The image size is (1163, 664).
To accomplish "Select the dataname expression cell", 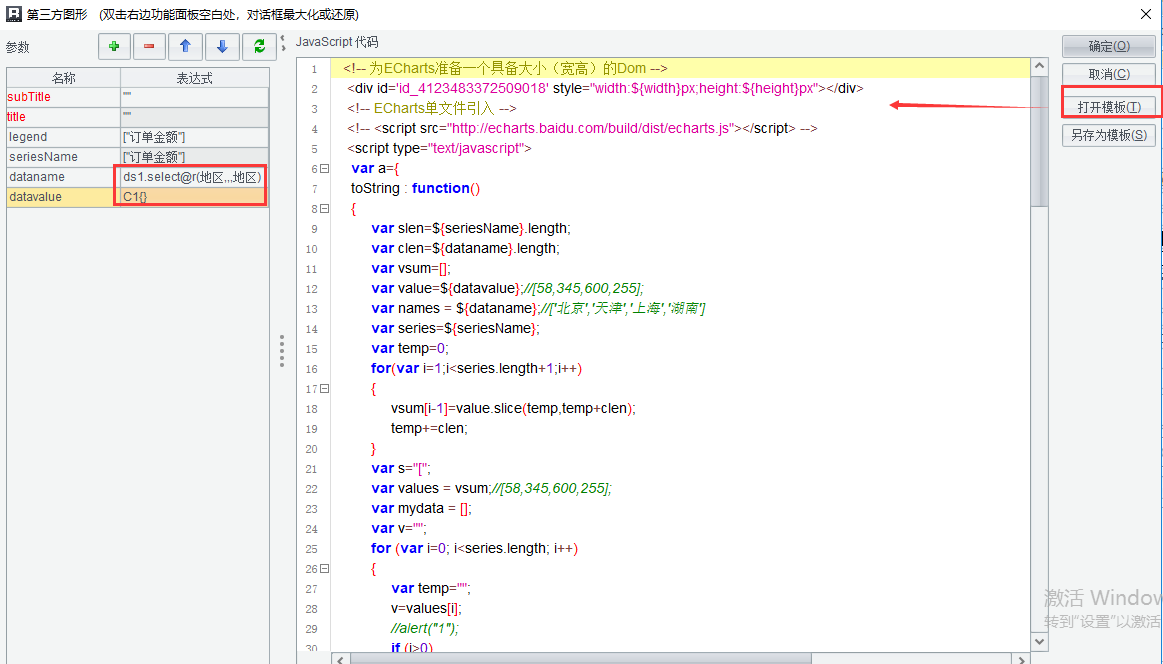I will 193,177.
